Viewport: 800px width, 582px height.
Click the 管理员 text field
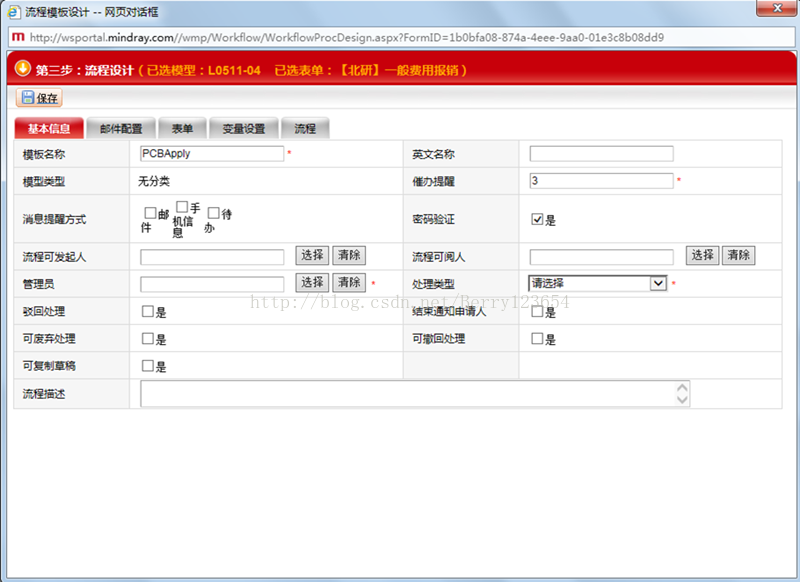point(212,284)
